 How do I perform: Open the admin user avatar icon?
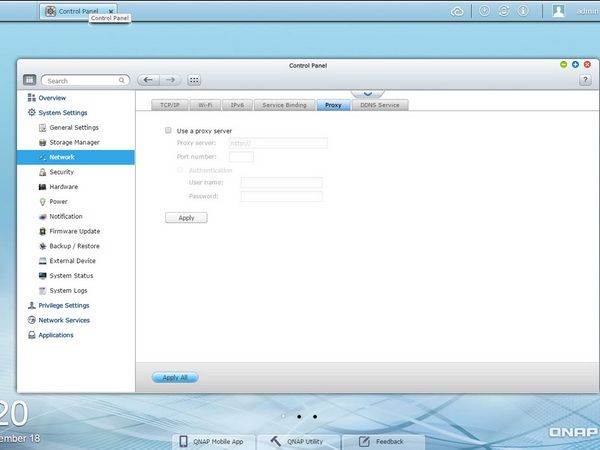(559, 11)
